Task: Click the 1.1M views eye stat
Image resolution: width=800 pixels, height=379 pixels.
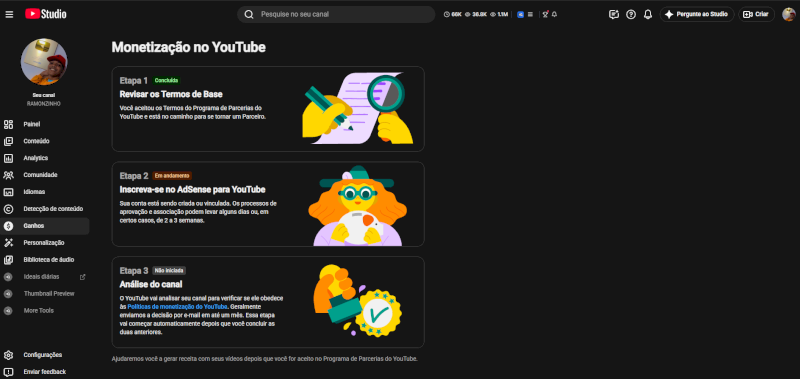Action: pos(499,14)
